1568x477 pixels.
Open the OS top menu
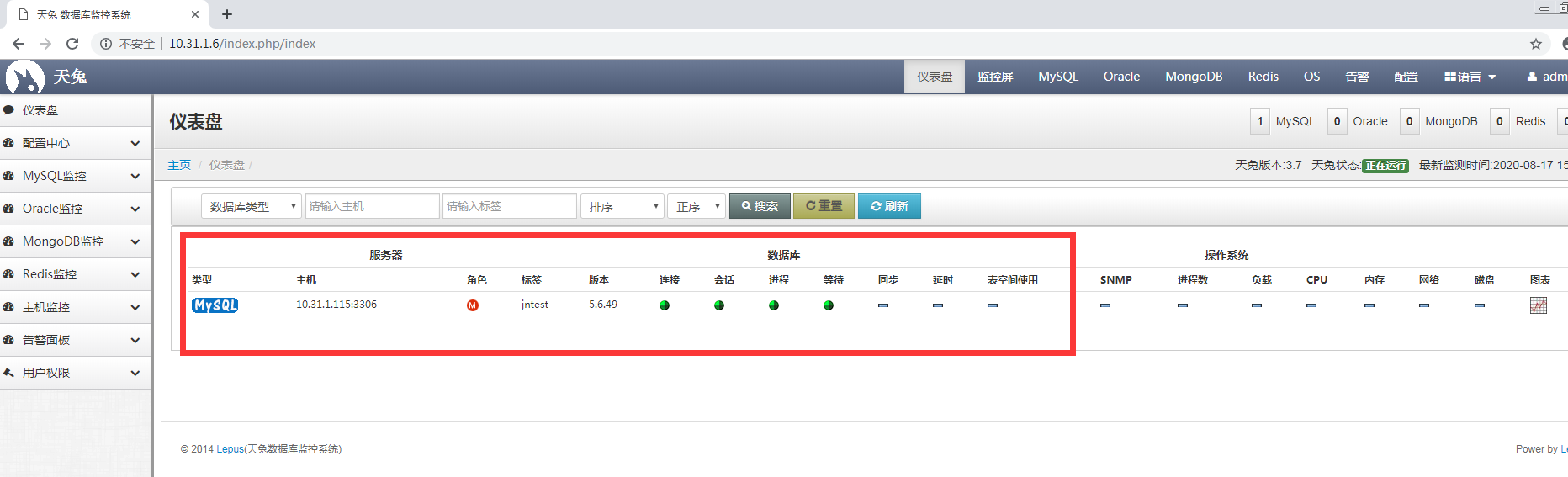pos(1312,77)
